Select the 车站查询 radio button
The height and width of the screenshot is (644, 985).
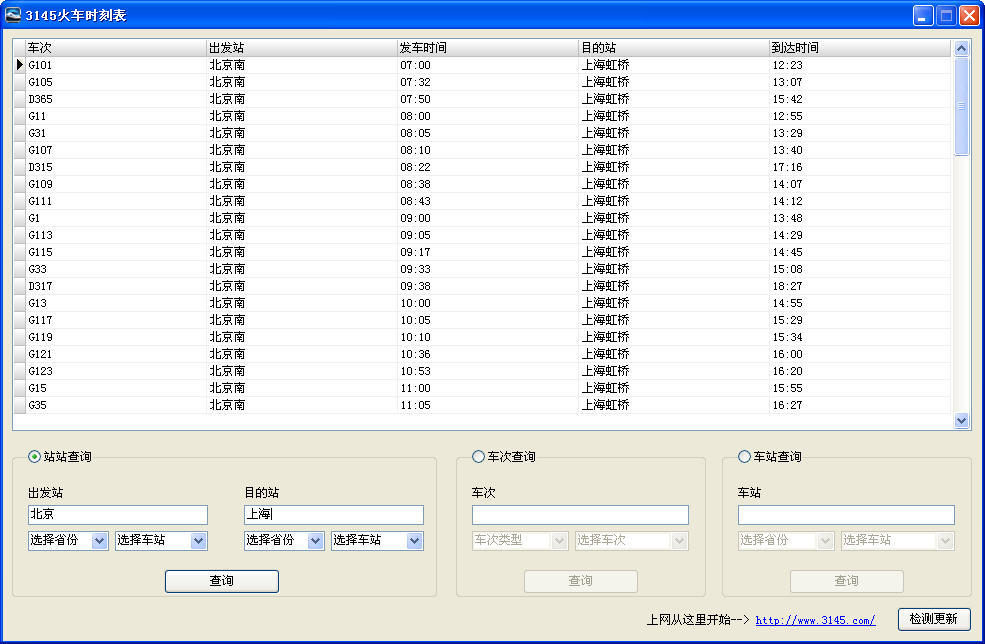[x=745, y=457]
